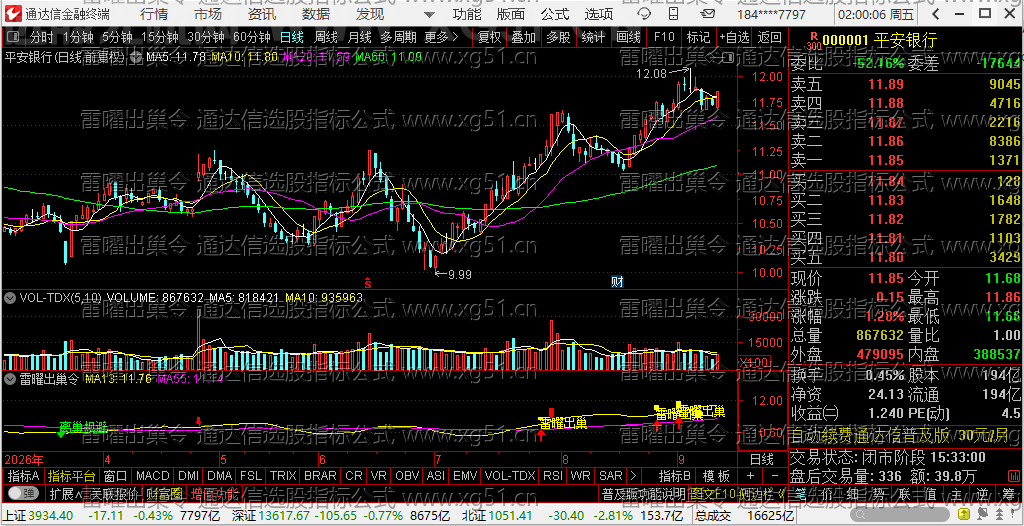Select SAR indicator tab

611,476
